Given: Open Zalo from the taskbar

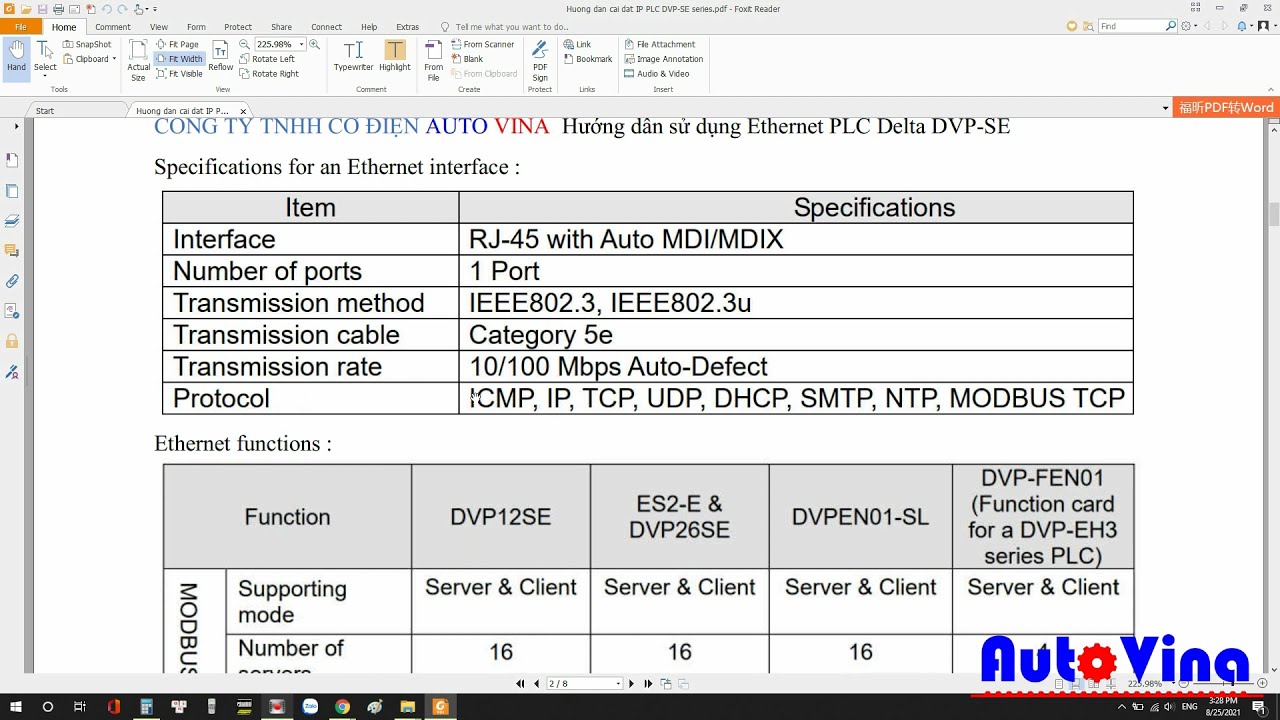Looking at the screenshot, I should pyautogui.click(x=310, y=707).
